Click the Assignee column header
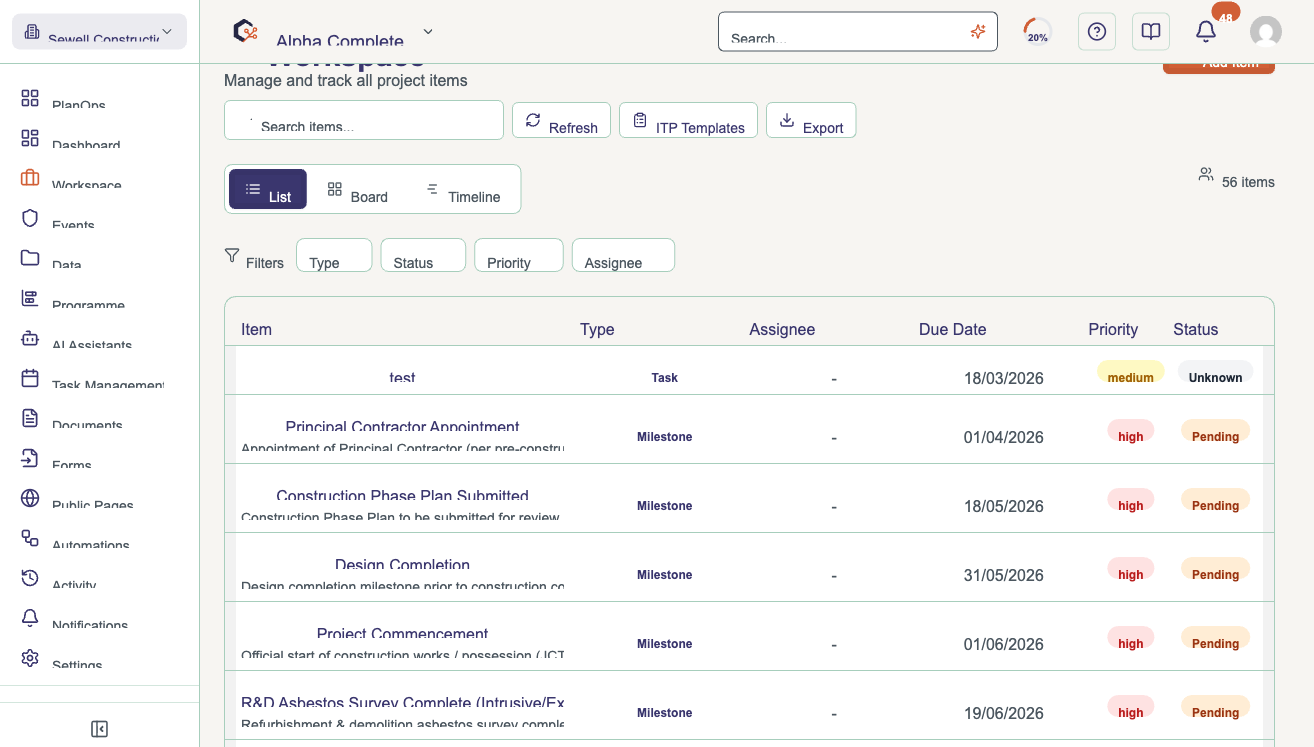Screen dimensions: 1314x747 pos(782,329)
